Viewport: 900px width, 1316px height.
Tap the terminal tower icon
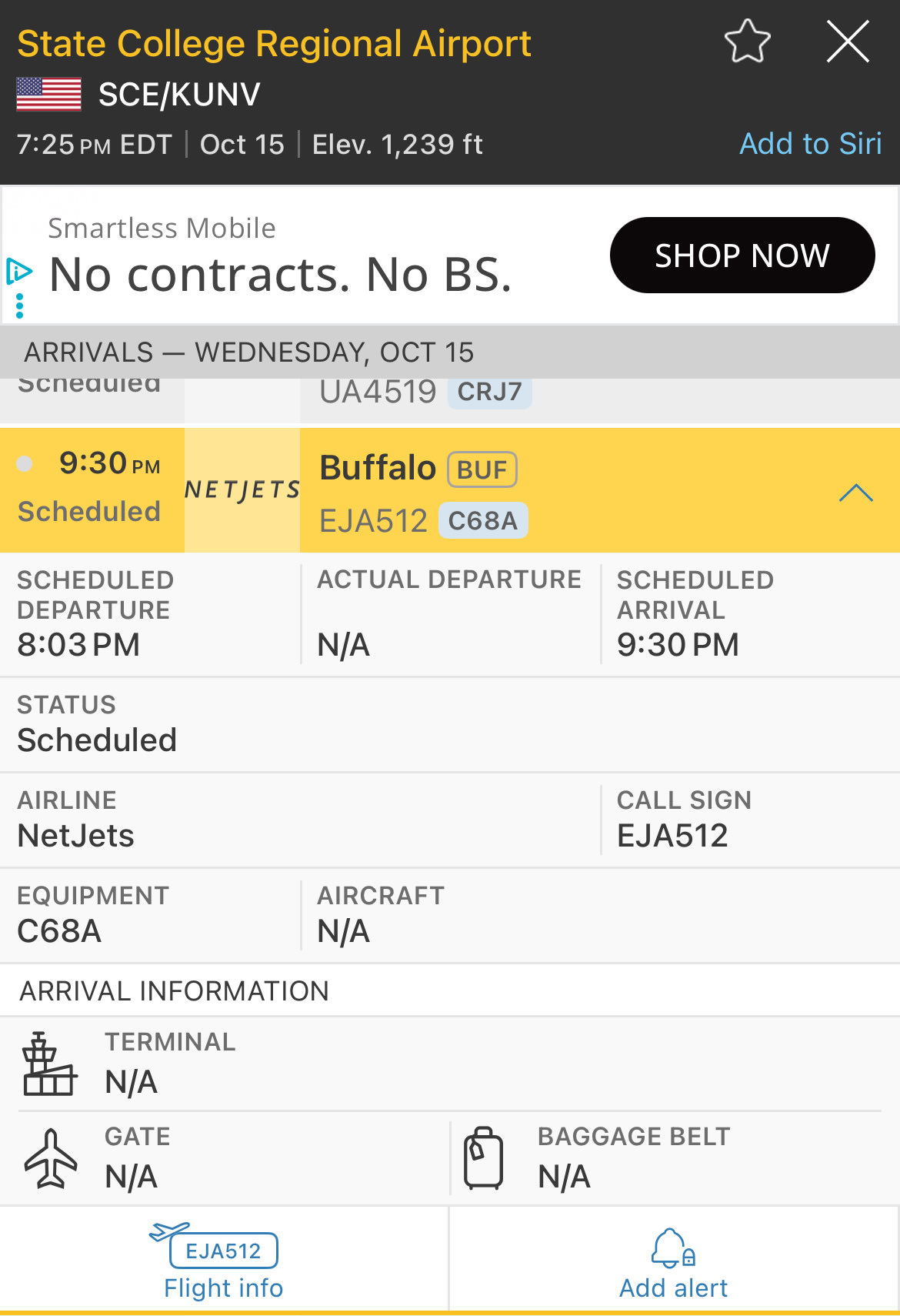coord(49,1064)
